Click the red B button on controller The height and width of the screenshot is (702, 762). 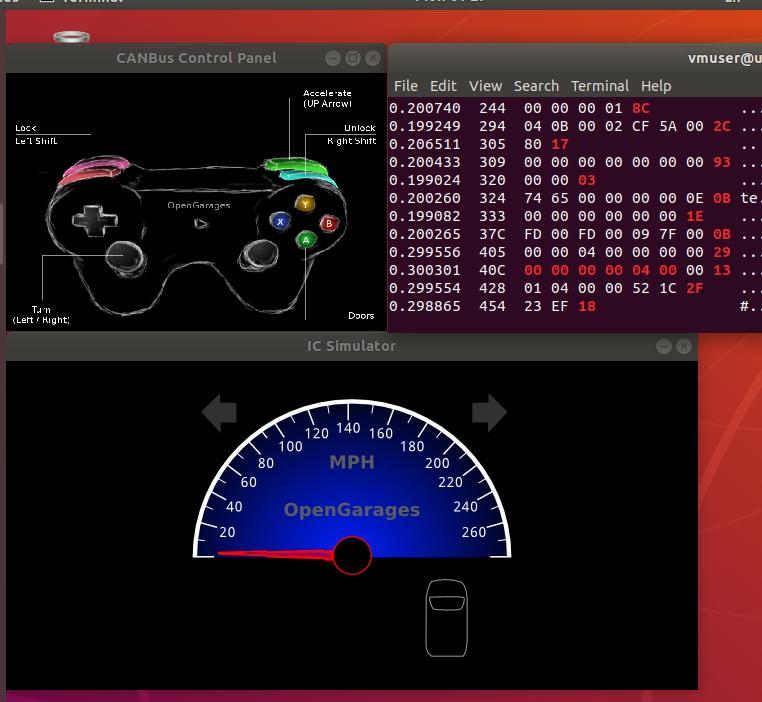329,223
